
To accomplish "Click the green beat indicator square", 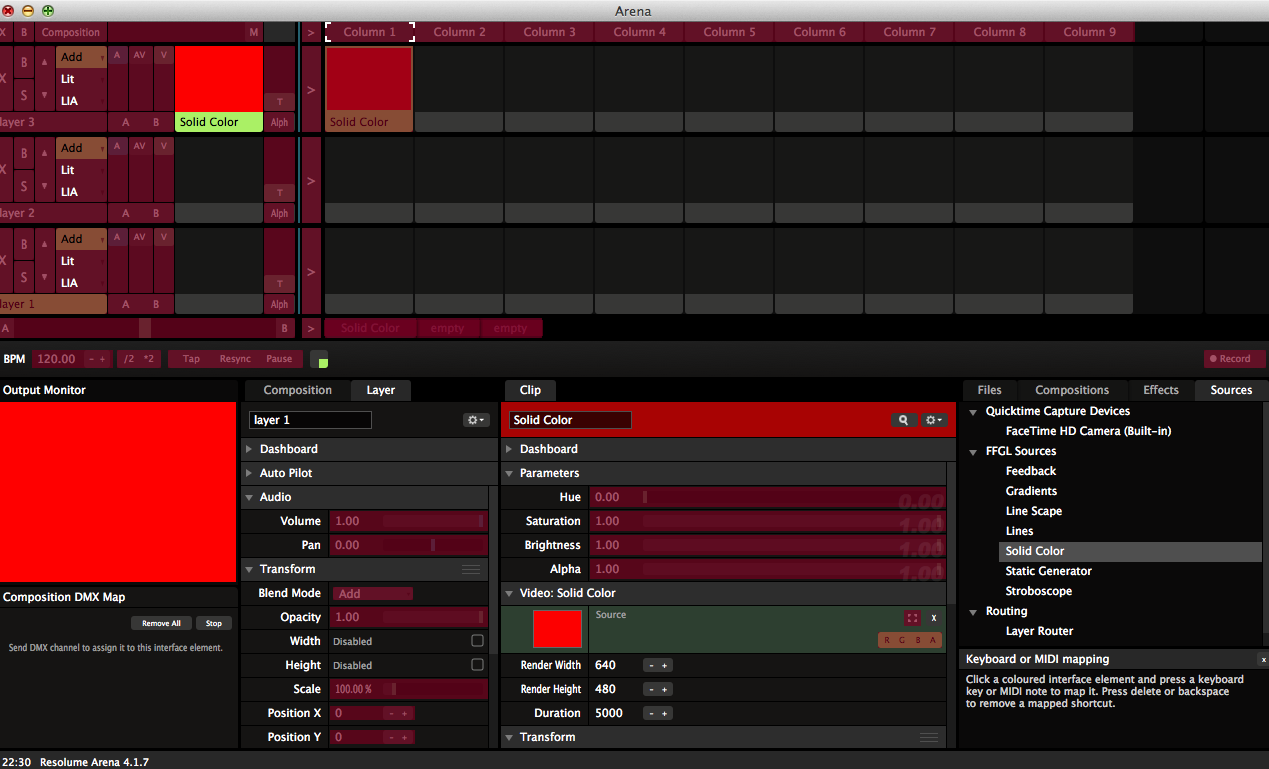I will (320, 360).
